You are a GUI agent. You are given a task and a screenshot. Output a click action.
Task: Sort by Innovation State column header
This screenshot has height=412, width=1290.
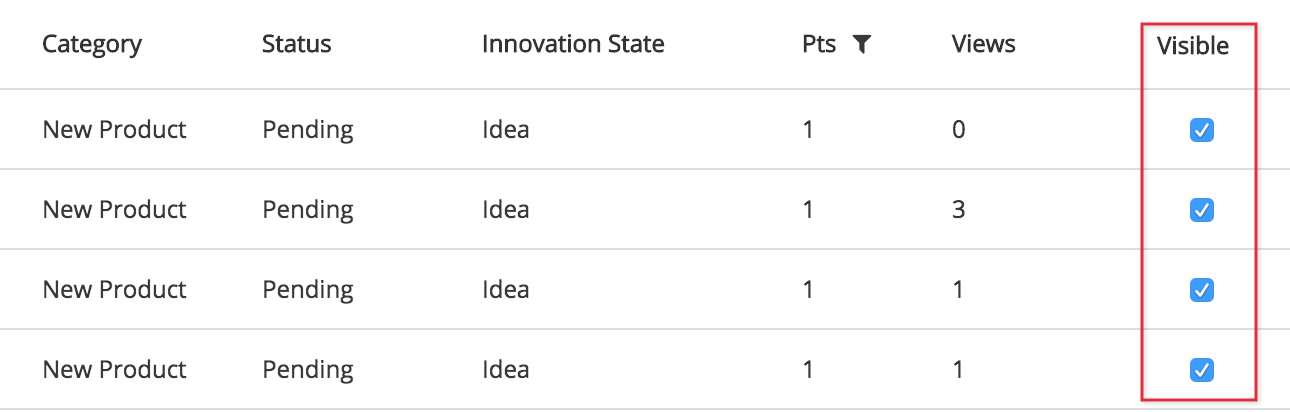(x=573, y=44)
